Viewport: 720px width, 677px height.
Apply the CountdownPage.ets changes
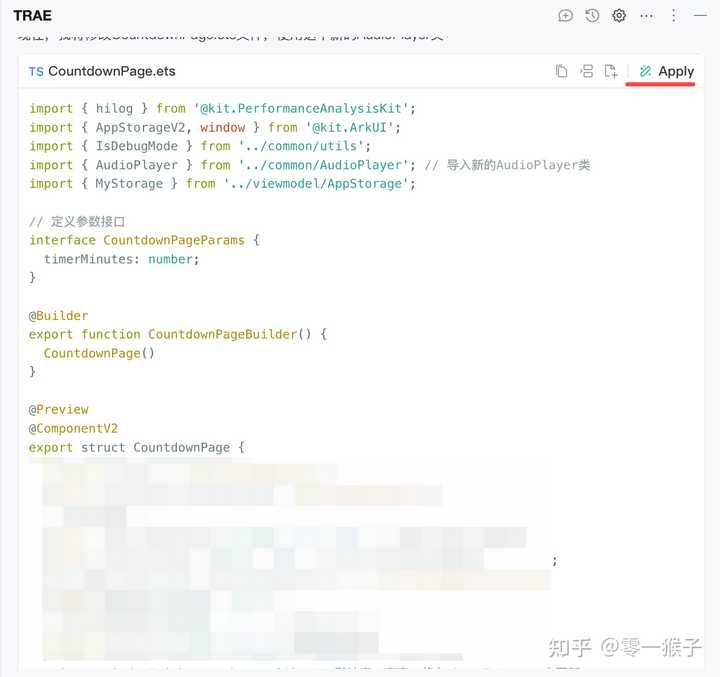[x=666, y=71]
